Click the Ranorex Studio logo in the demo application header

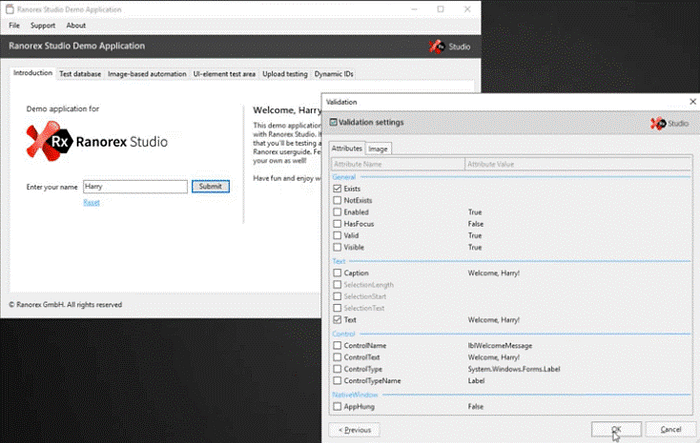[450, 46]
